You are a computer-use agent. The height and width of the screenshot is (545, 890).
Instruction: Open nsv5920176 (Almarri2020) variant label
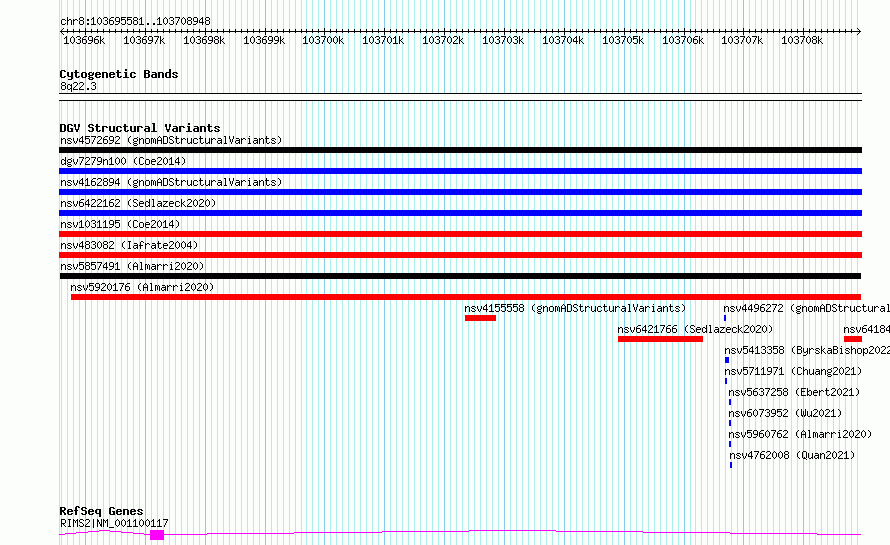coord(142,287)
